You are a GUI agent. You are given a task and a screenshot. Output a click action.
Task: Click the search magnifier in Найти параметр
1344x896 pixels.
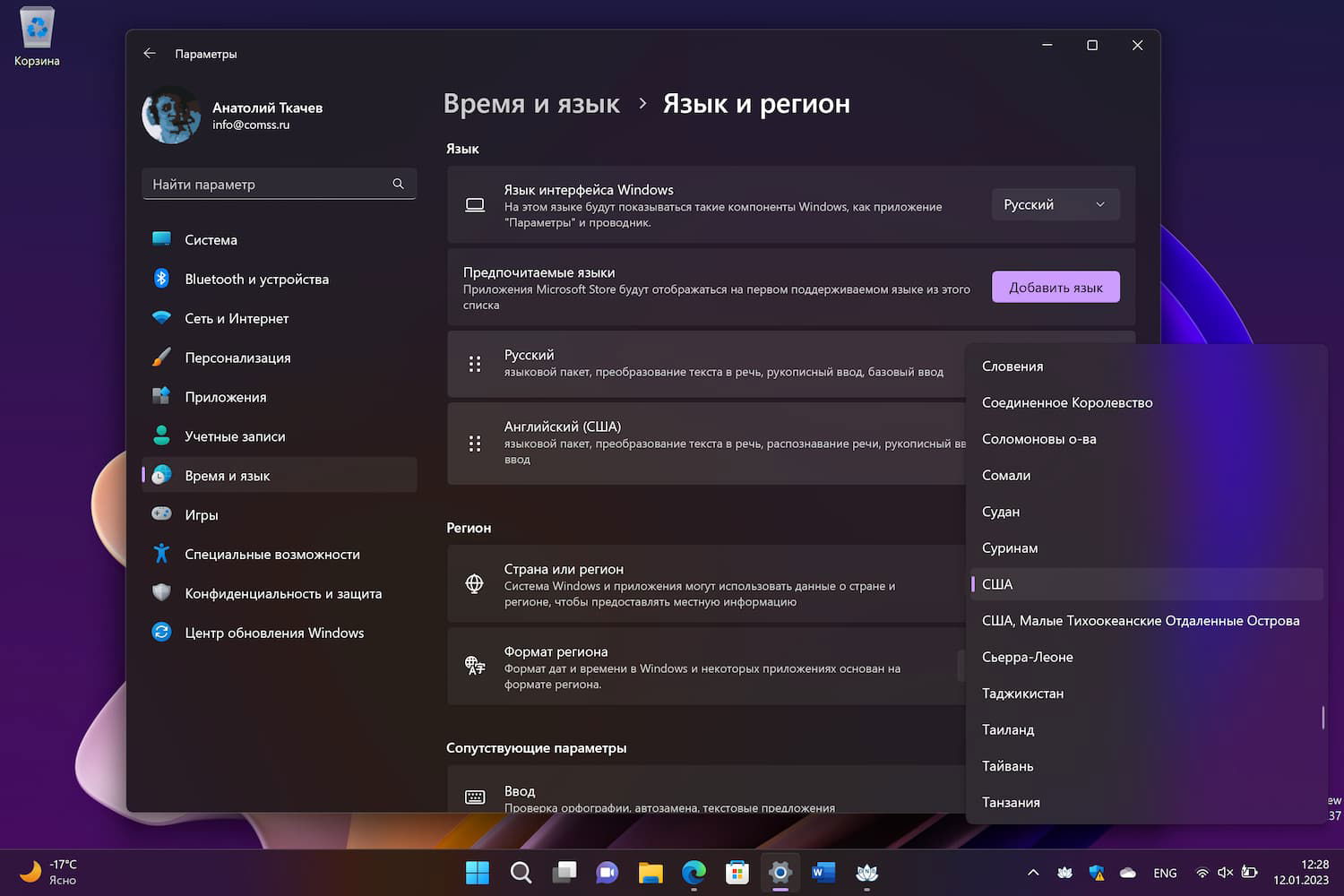point(398,184)
